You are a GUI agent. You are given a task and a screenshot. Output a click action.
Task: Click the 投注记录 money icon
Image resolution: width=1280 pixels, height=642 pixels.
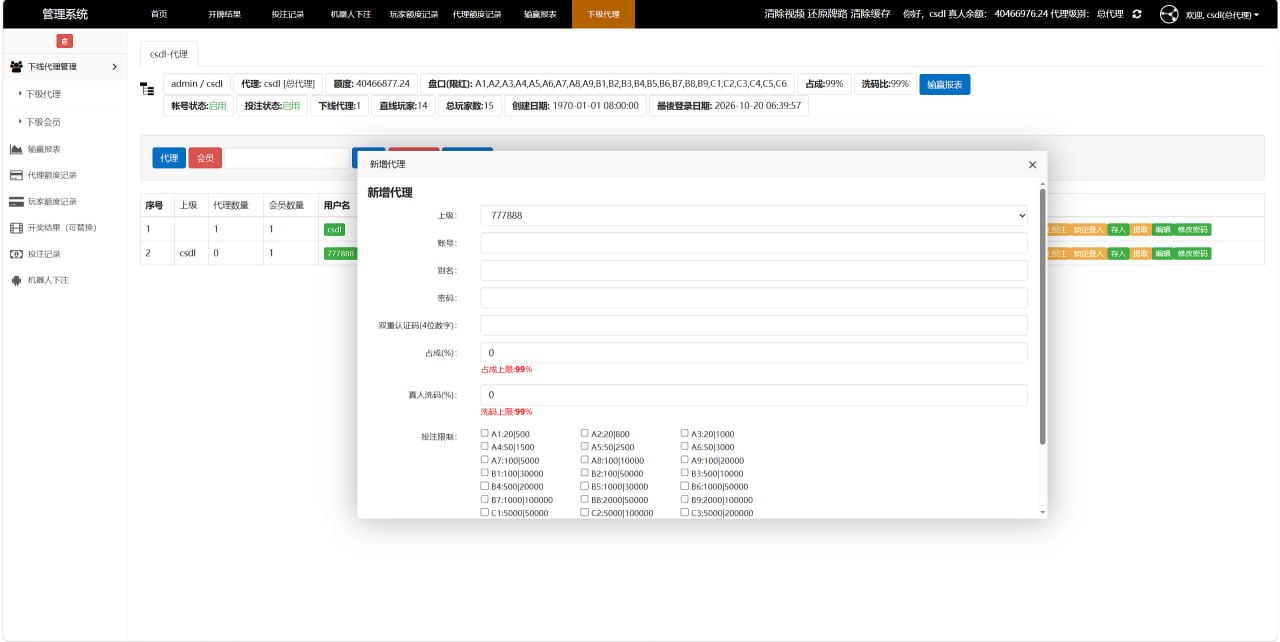click(x=16, y=254)
